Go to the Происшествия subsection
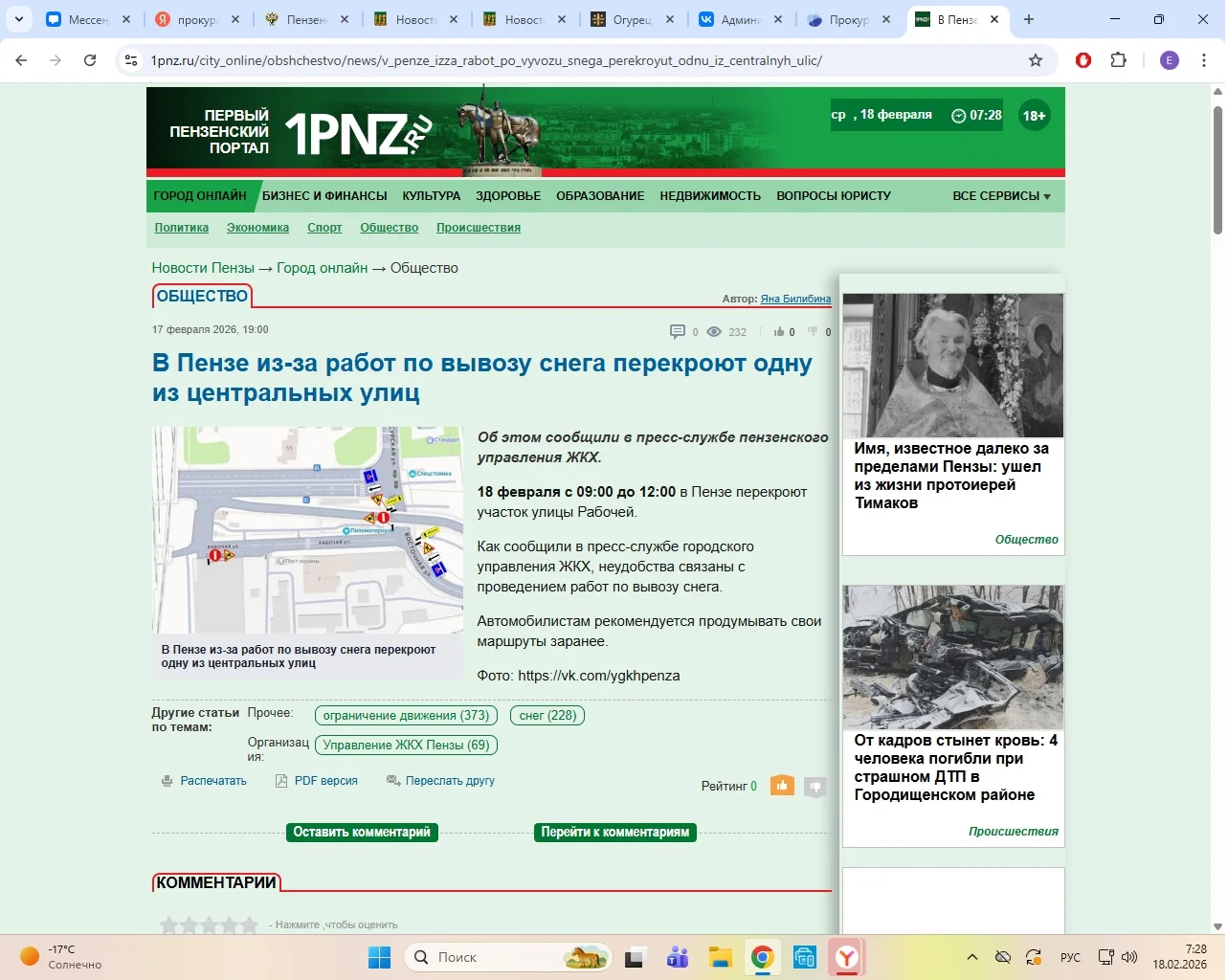This screenshot has height=980, width=1227. 478,228
